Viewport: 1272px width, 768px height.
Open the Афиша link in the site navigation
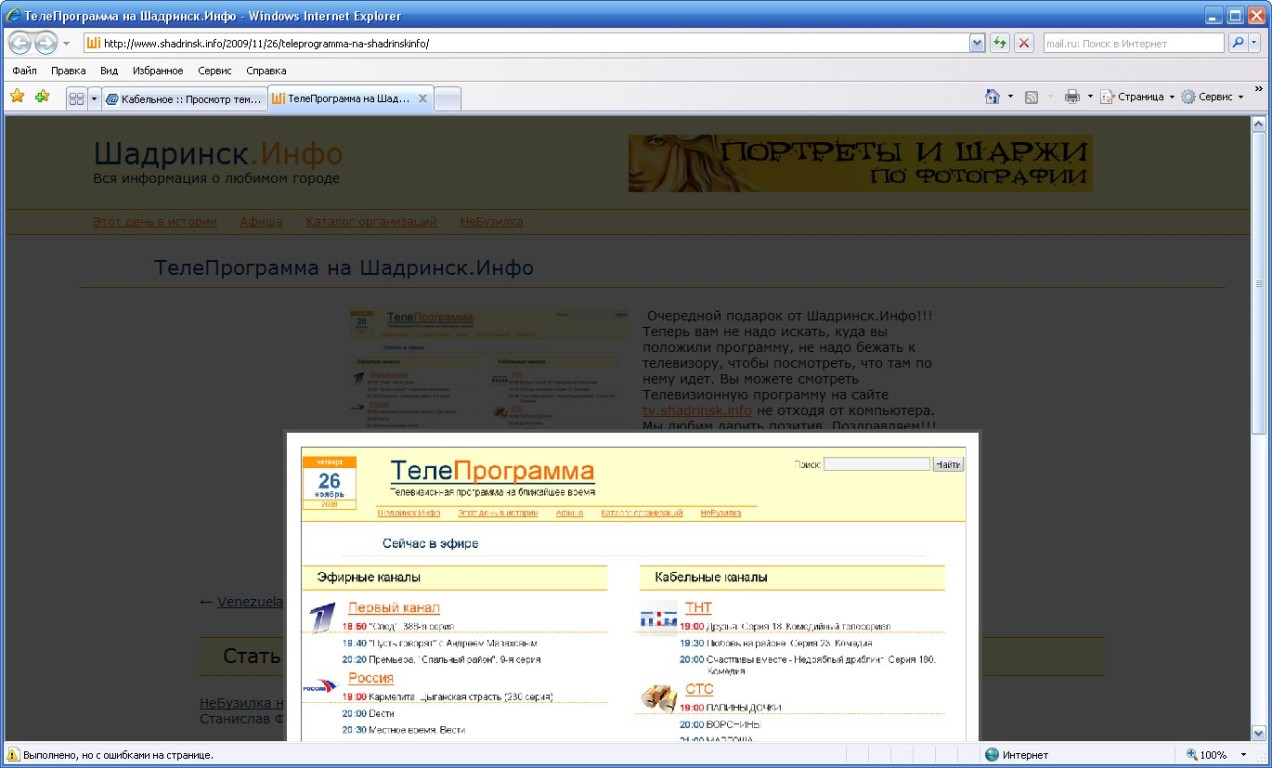[x=261, y=222]
